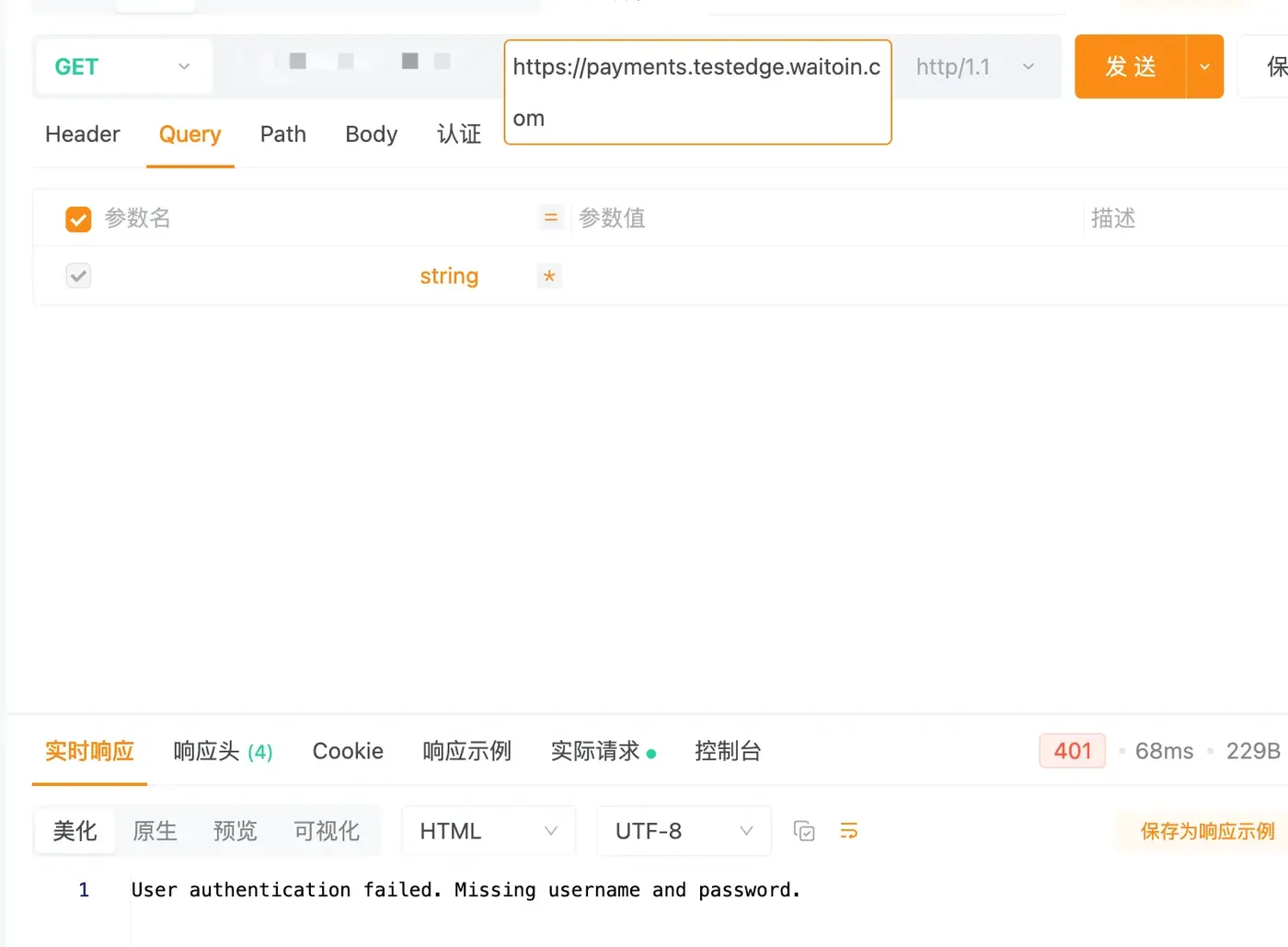
Task: Click the authentication failed response text
Action: click(466, 891)
